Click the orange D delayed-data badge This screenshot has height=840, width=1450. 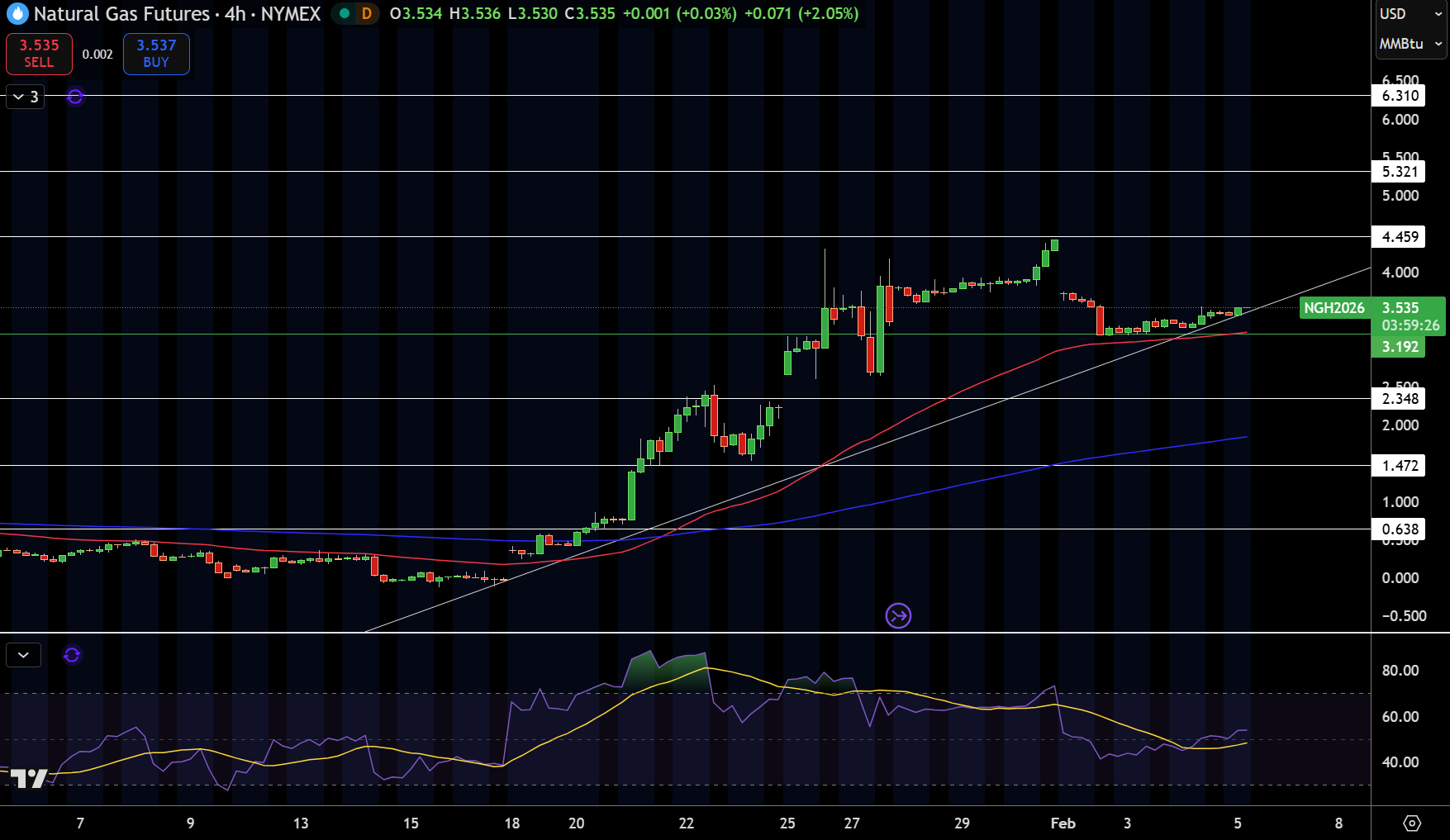coord(367,14)
